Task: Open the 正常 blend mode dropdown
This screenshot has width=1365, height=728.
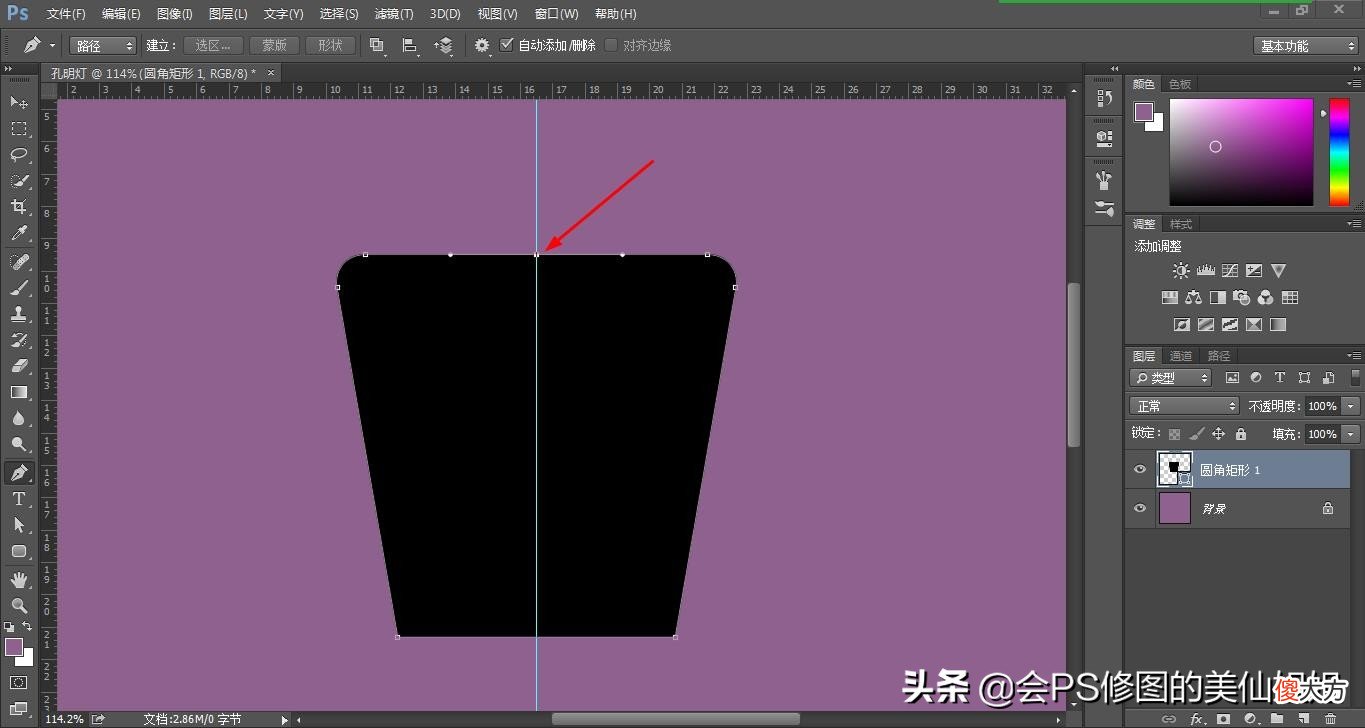Action: [1184, 406]
